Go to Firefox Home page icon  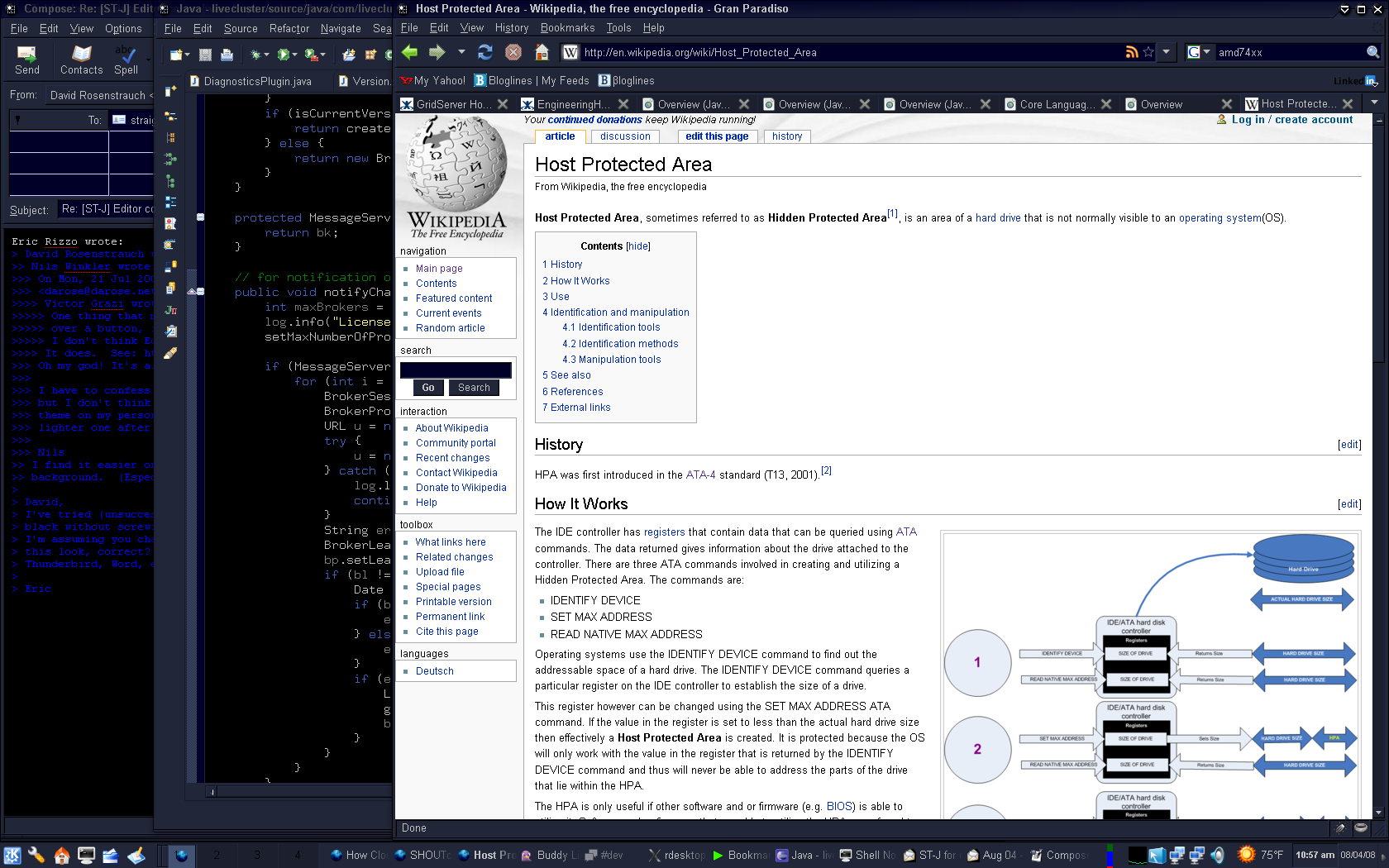point(542,52)
